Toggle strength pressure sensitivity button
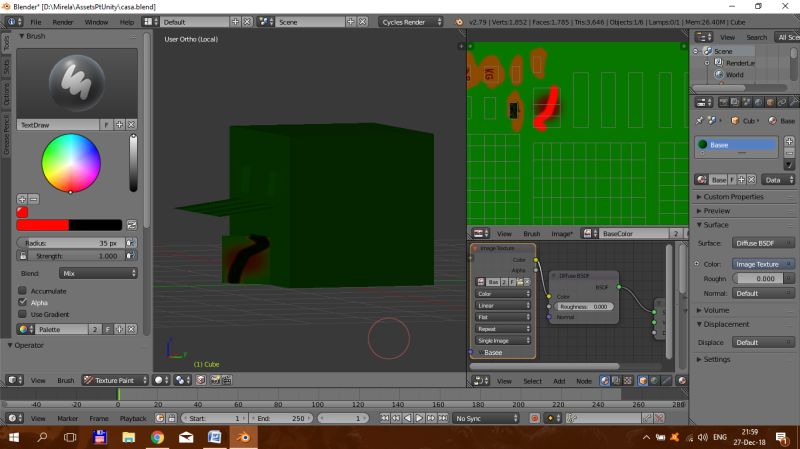 [131, 256]
